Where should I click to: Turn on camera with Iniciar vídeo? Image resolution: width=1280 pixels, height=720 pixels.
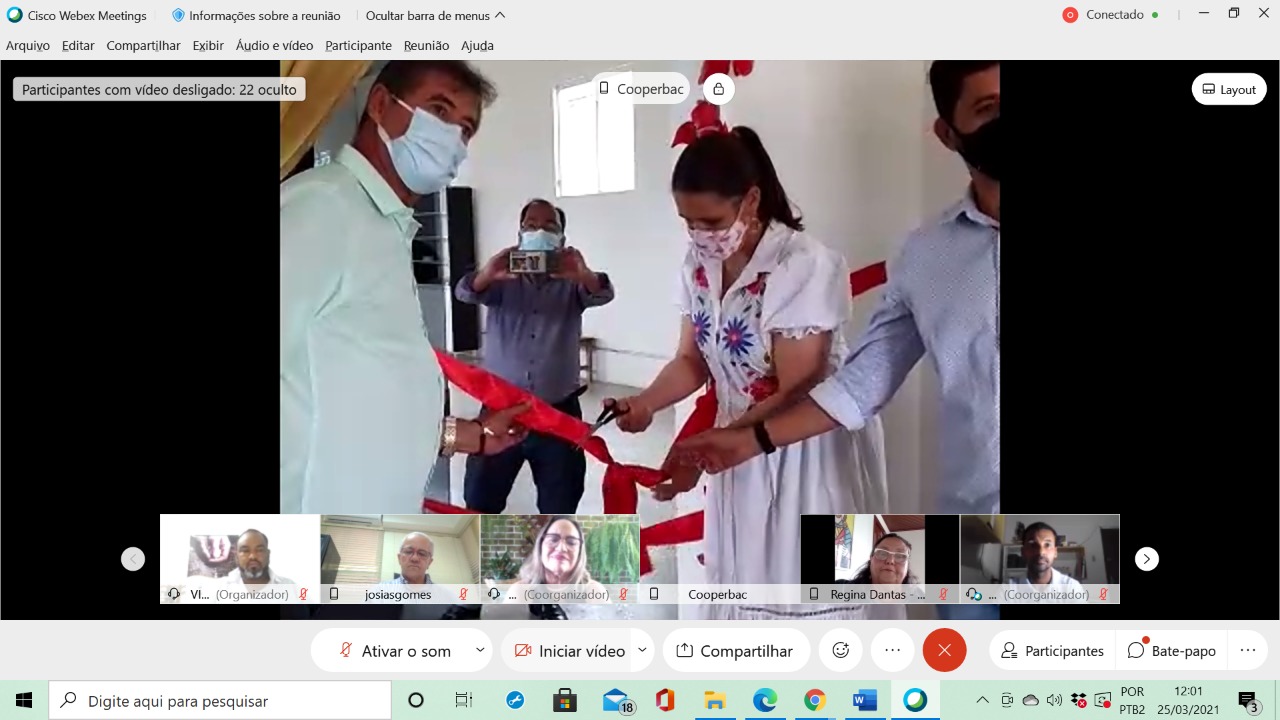pyautogui.click(x=570, y=650)
